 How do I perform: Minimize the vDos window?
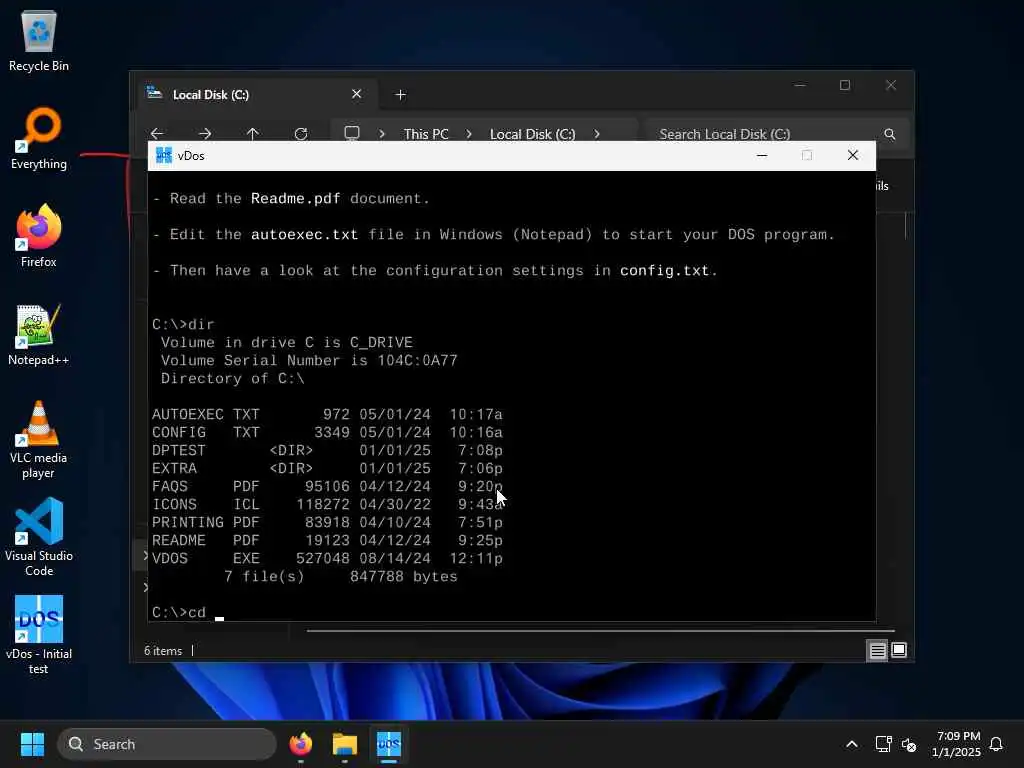[761, 155]
